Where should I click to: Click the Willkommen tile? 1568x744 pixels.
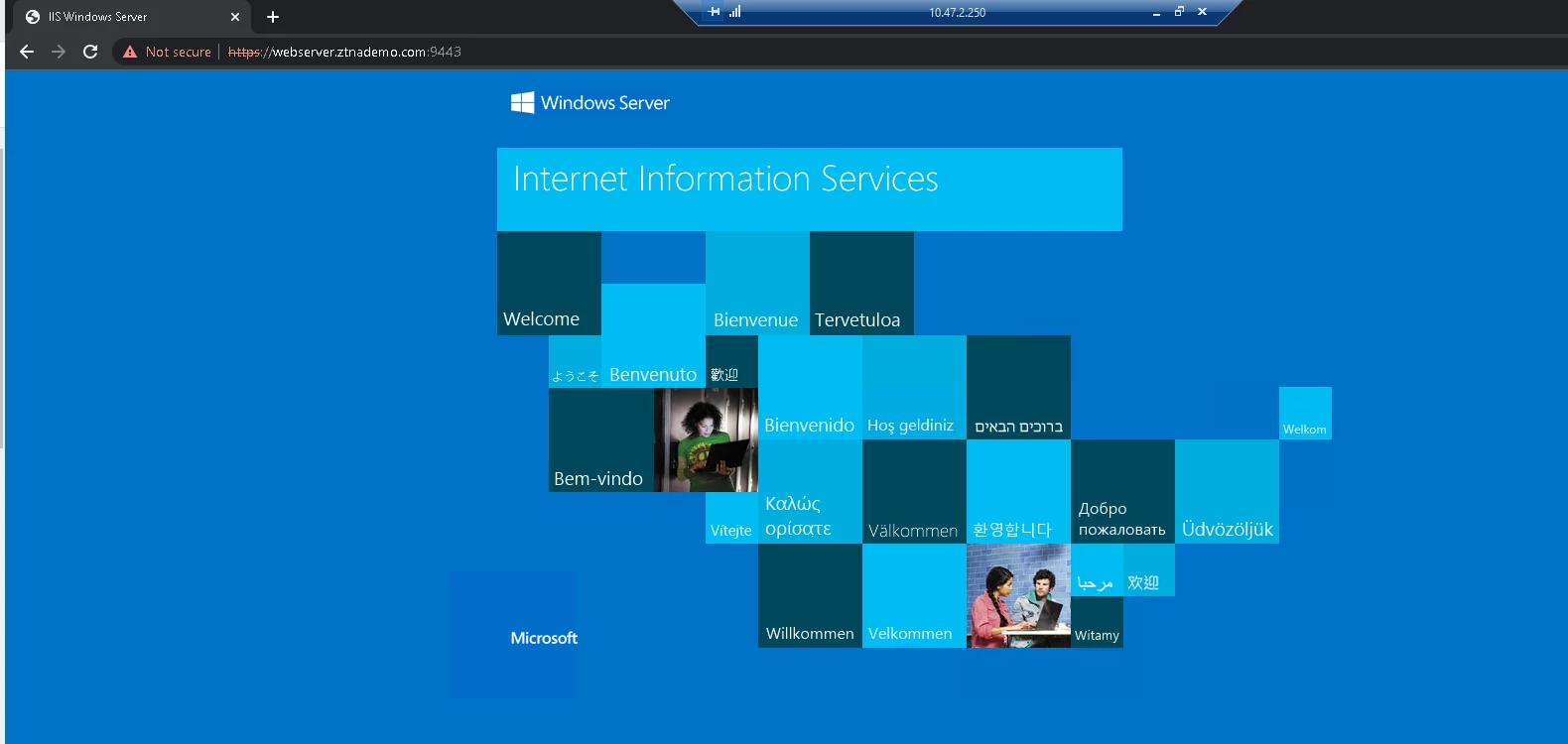[x=810, y=595]
